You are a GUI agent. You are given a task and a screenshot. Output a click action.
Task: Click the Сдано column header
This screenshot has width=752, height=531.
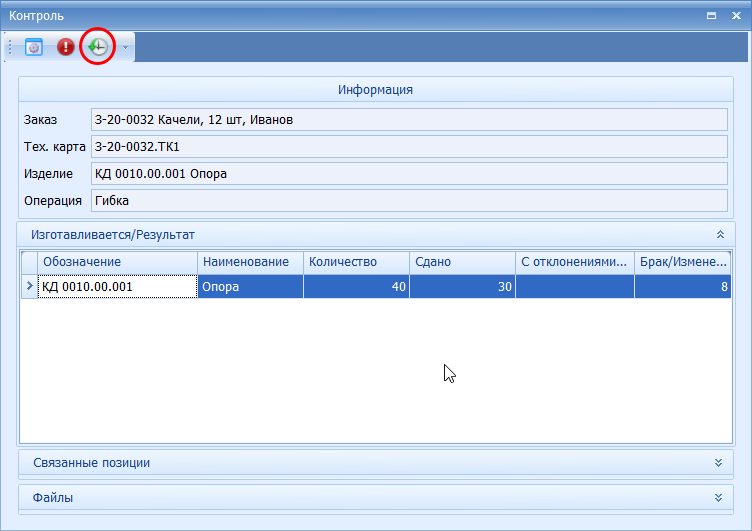pyautogui.click(x=461, y=262)
